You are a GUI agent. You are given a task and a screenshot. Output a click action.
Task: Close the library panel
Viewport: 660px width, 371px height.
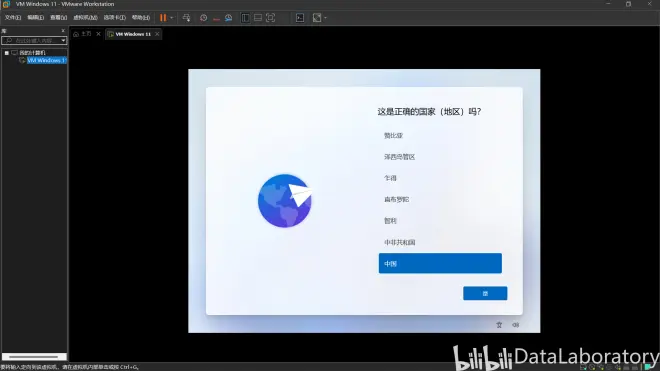(x=63, y=31)
